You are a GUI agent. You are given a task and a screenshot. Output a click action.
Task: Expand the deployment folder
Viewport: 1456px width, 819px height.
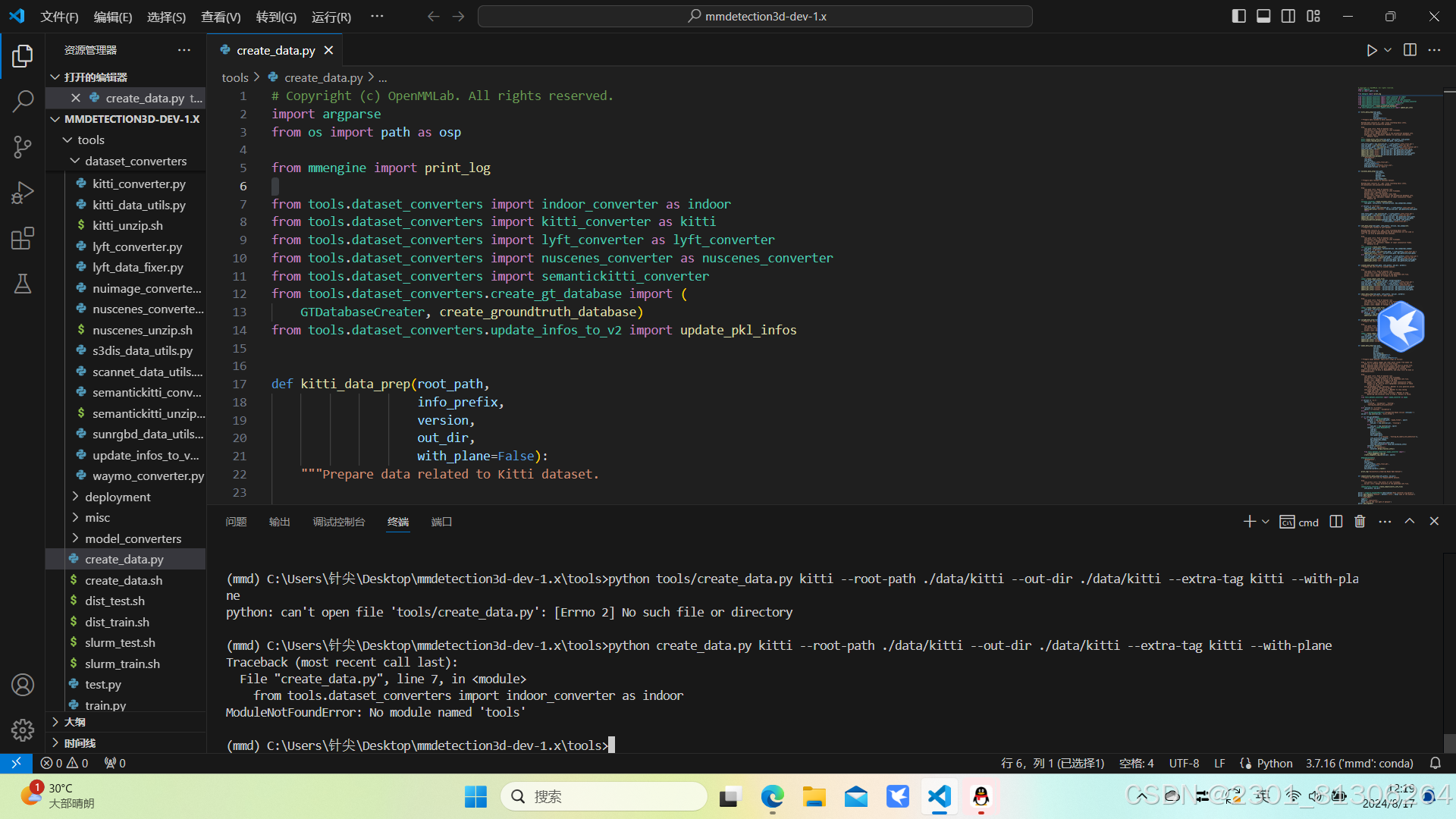118,497
